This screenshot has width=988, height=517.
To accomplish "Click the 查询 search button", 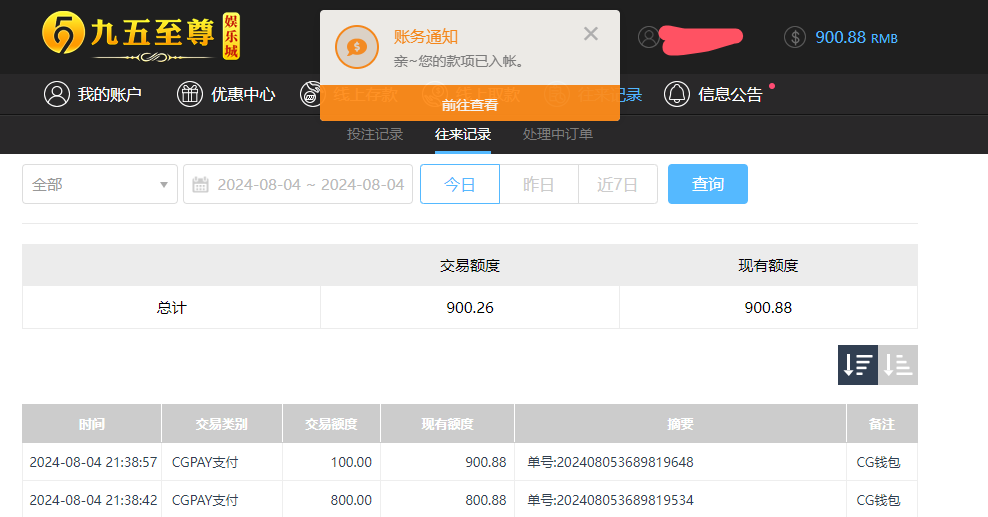I will [707, 184].
